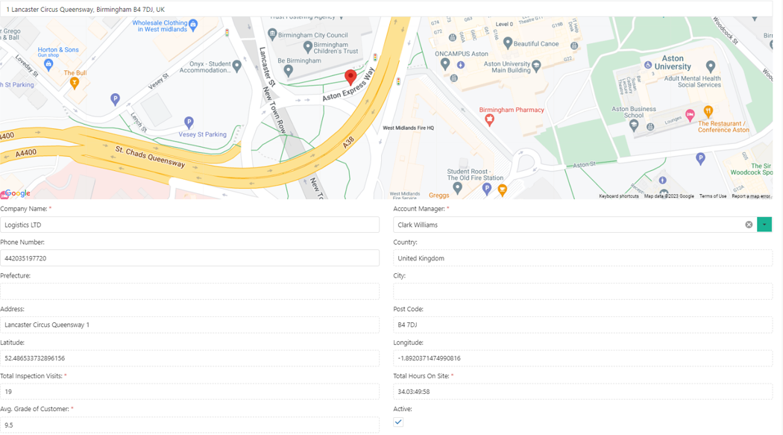Click the Total Inspection Visits field
Viewport: 783px width, 435px height.
pyautogui.click(x=190, y=392)
